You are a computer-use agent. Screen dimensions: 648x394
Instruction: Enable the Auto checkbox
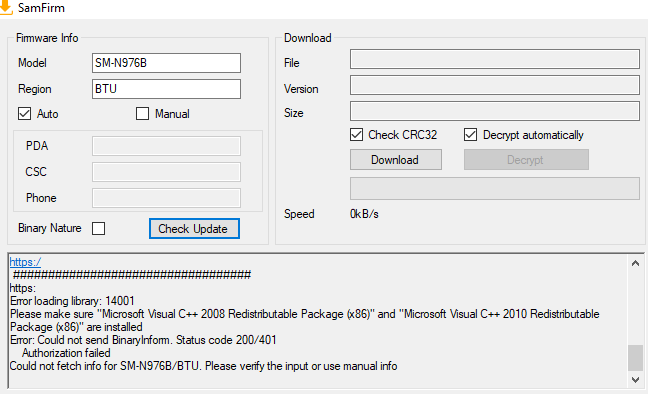tap(24, 114)
